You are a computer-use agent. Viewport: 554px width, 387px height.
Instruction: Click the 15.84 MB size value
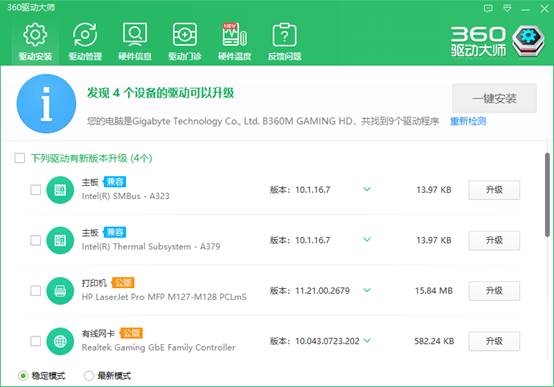434,291
